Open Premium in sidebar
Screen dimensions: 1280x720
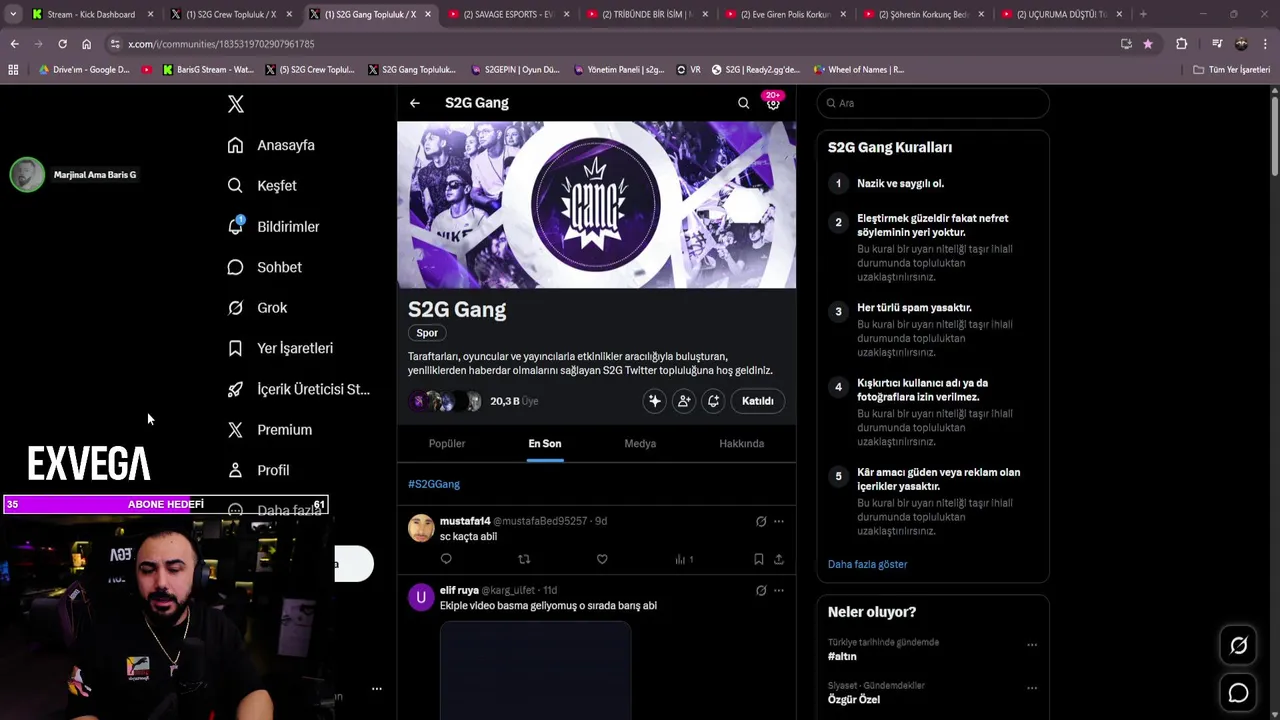tap(269, 430)
